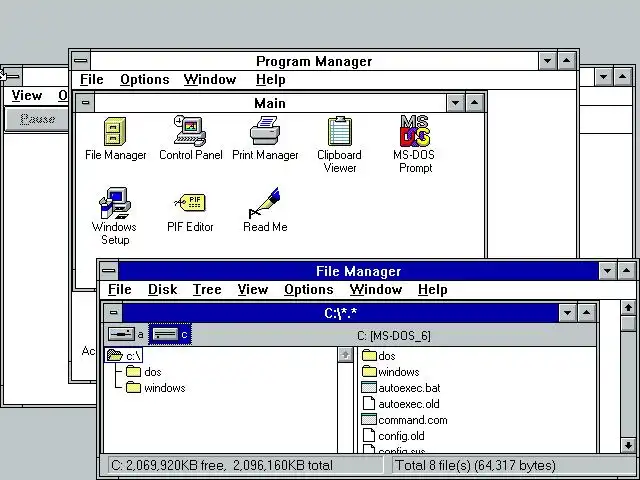The height and width of the screenshot is (480, 640).
Task: Launch Control Panel from the Main group
Action: pos(191,139)
